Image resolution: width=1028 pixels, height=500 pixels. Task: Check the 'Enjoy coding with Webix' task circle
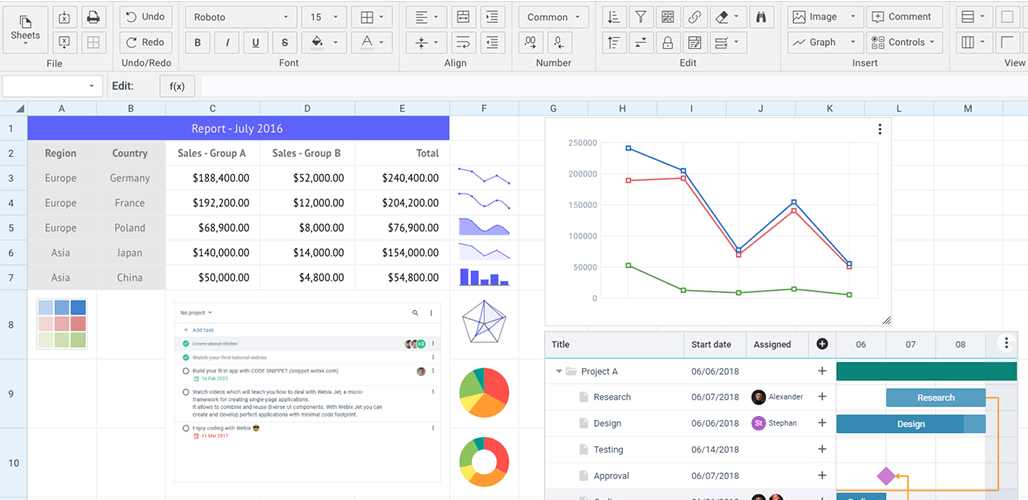(x=186, y=428)
